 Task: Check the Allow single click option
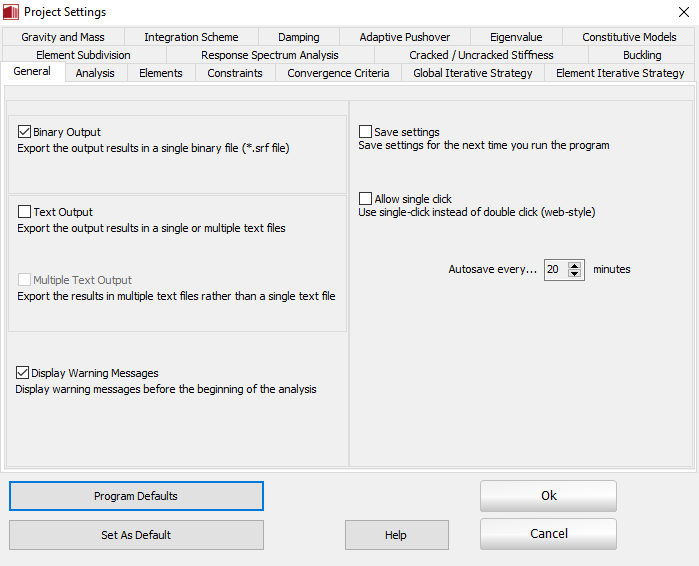pyautogui.click(x=366, y=199)
